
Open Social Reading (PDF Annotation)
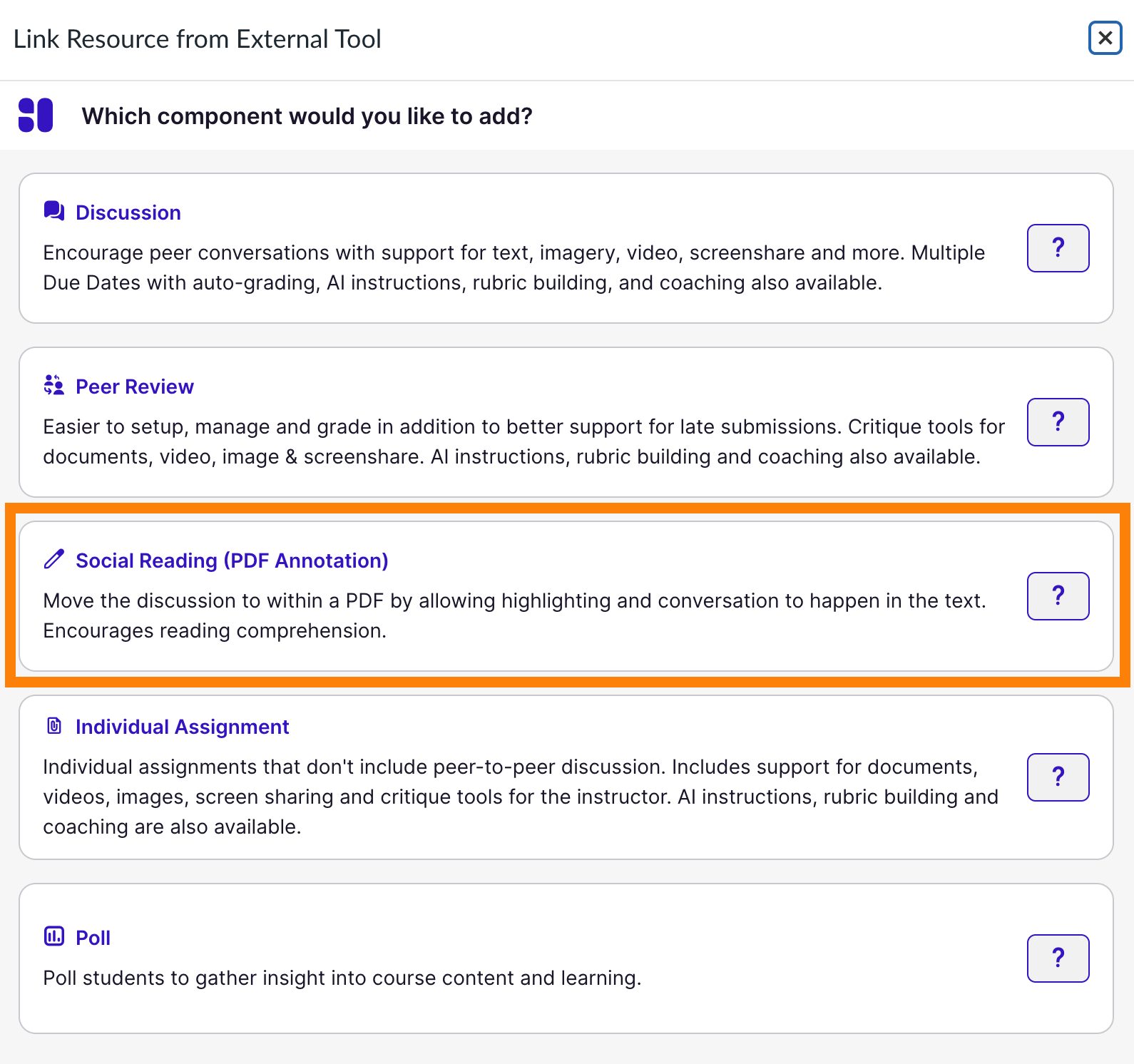click(232, 561)
